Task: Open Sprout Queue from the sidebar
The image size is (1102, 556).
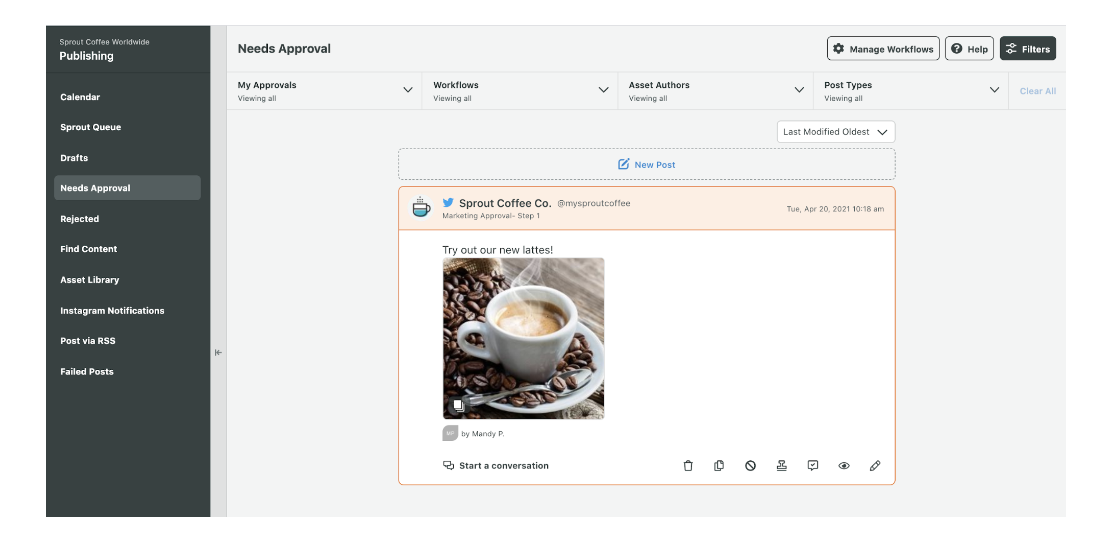Action: tap(90, 128)
